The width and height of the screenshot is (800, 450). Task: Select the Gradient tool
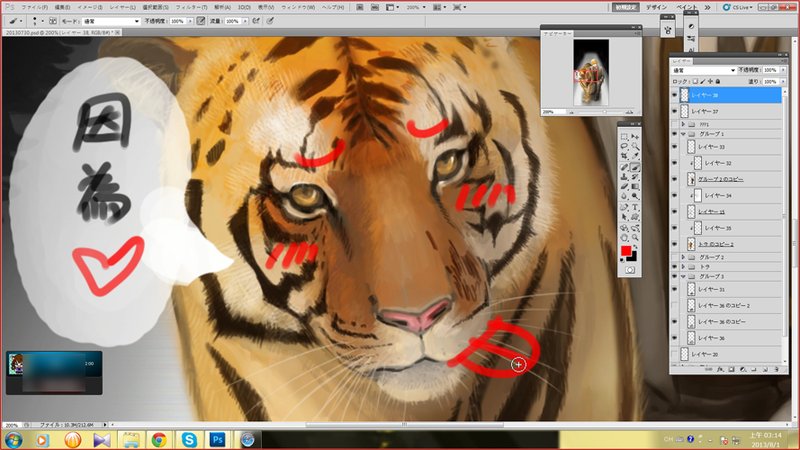click(635, 187)
